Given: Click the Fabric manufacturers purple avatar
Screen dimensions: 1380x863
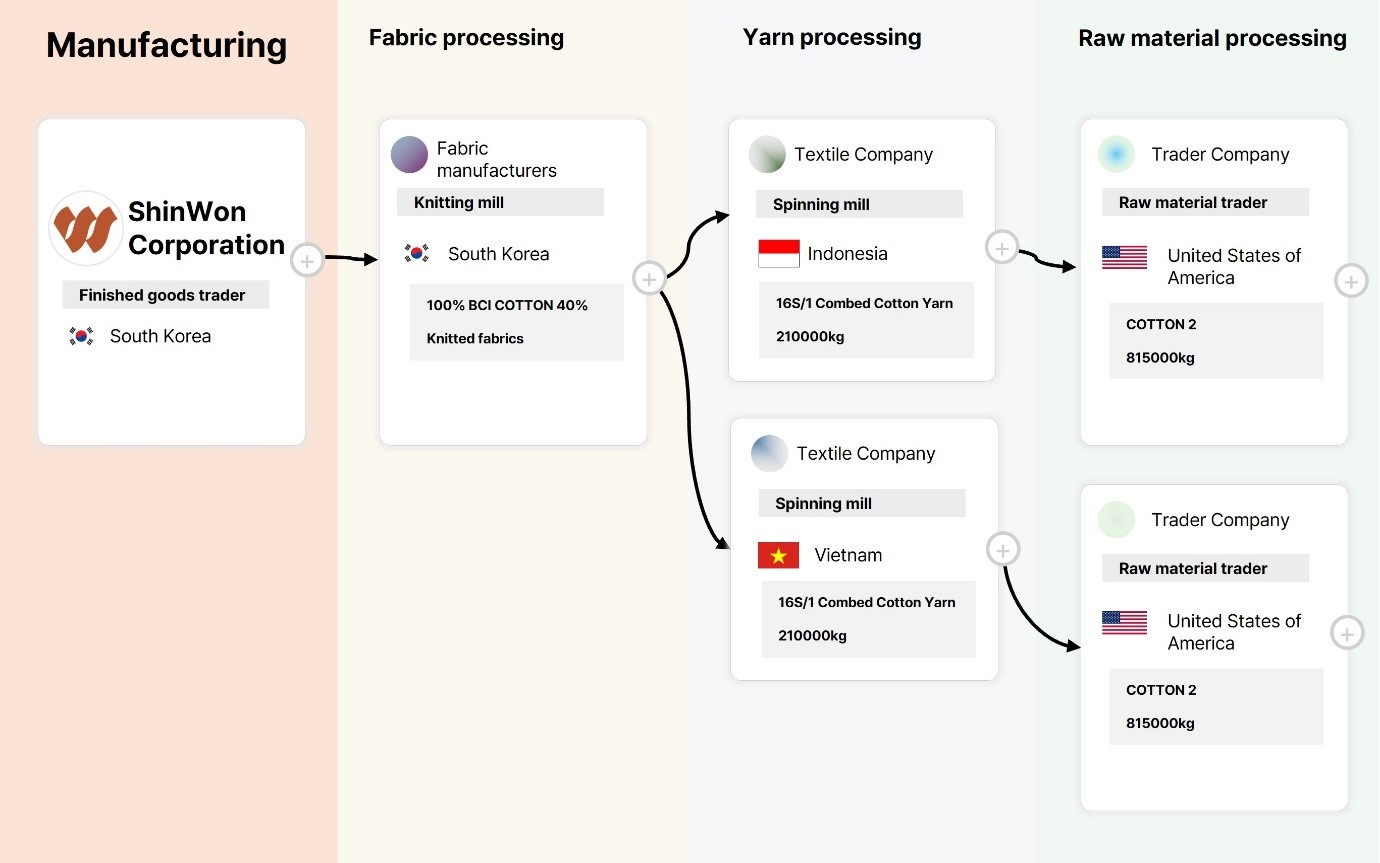Looking at the screenshot, I should [x=410, y=155].
